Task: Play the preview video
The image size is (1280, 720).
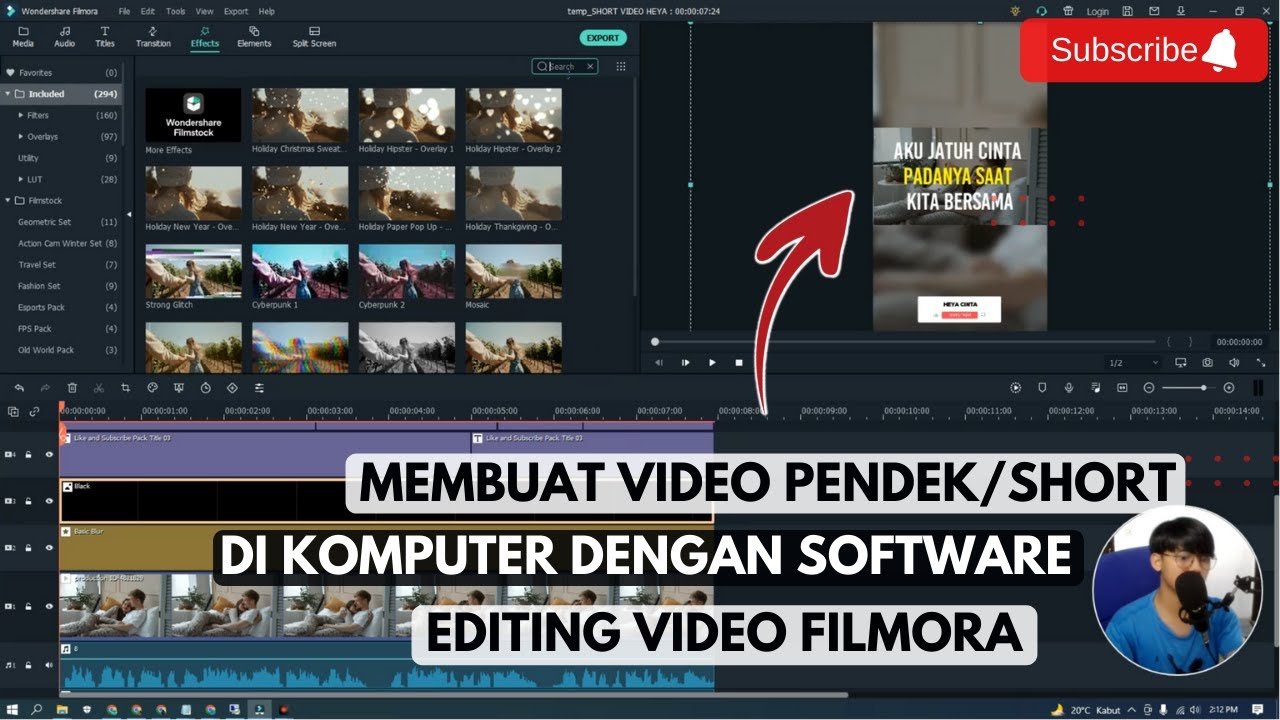Action: point(712,362)
